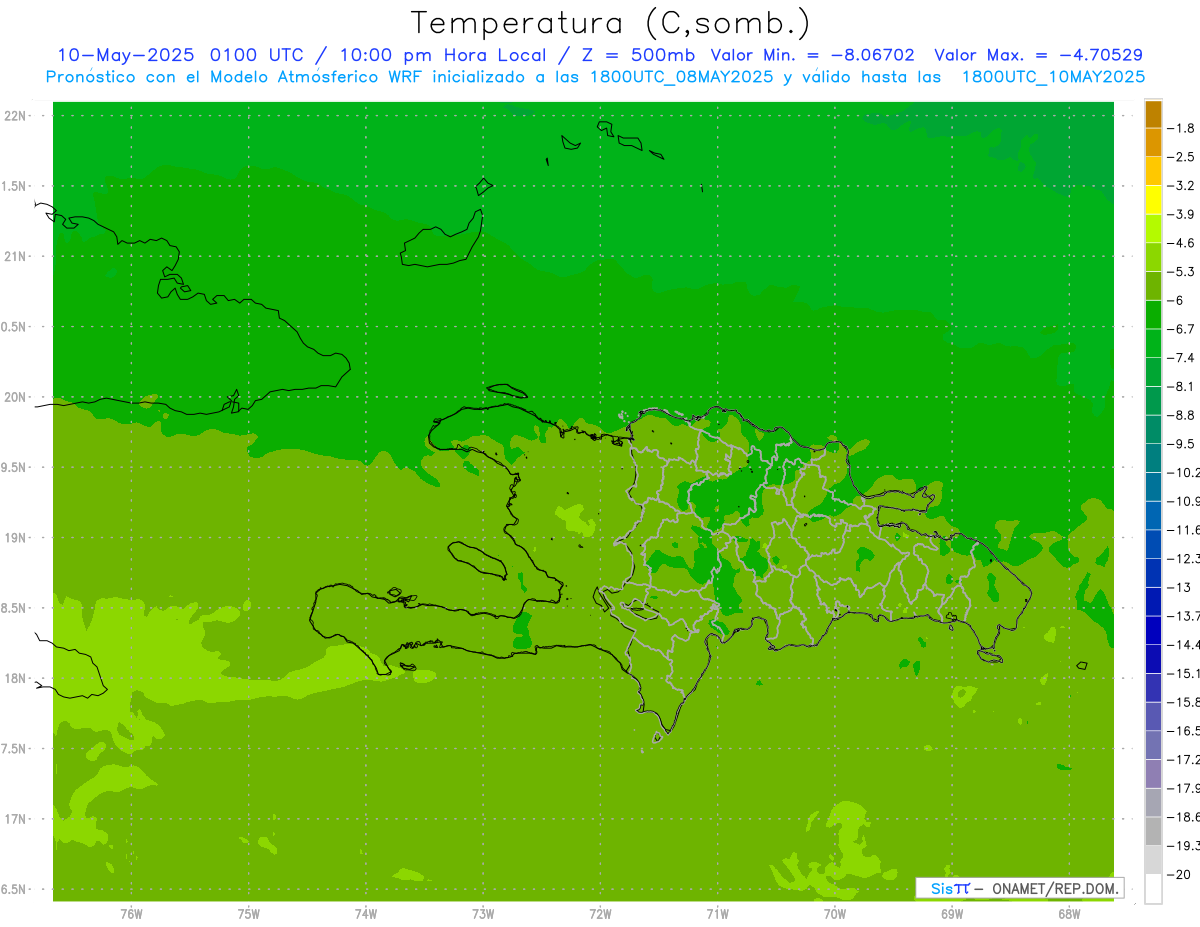Select 'Valor Max. = -4.70529' text
Viewport: 1200px width, 927px height.
tap(1038, 55)
